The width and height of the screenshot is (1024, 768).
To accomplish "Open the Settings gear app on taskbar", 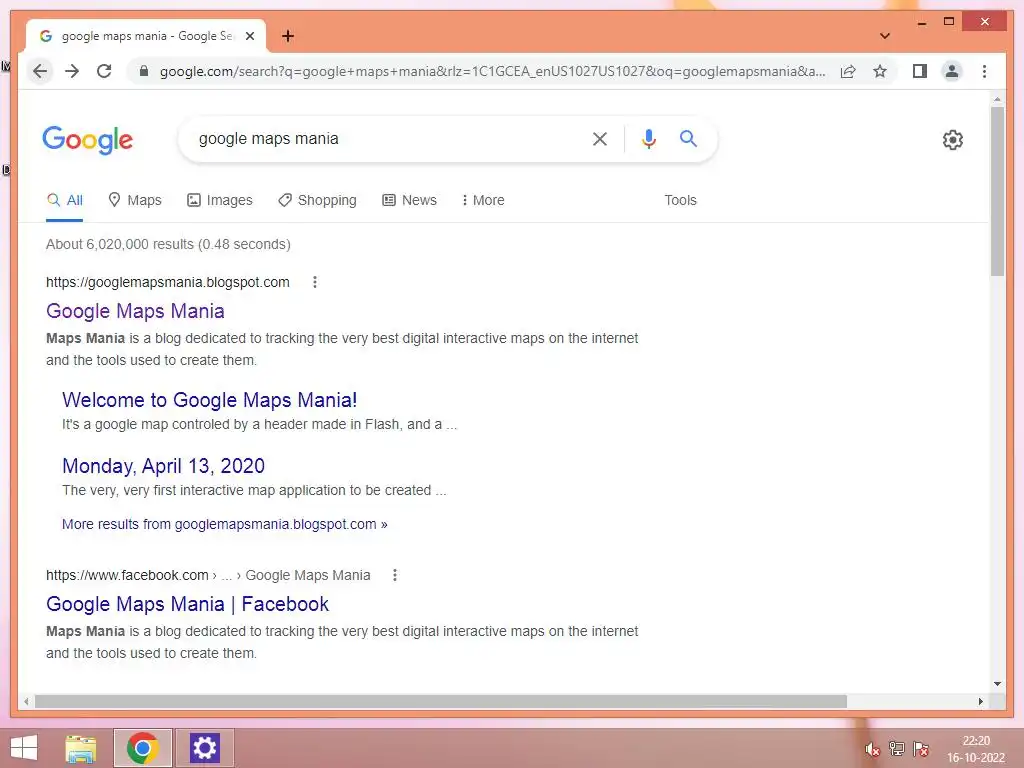I will [x=204, y=748].
